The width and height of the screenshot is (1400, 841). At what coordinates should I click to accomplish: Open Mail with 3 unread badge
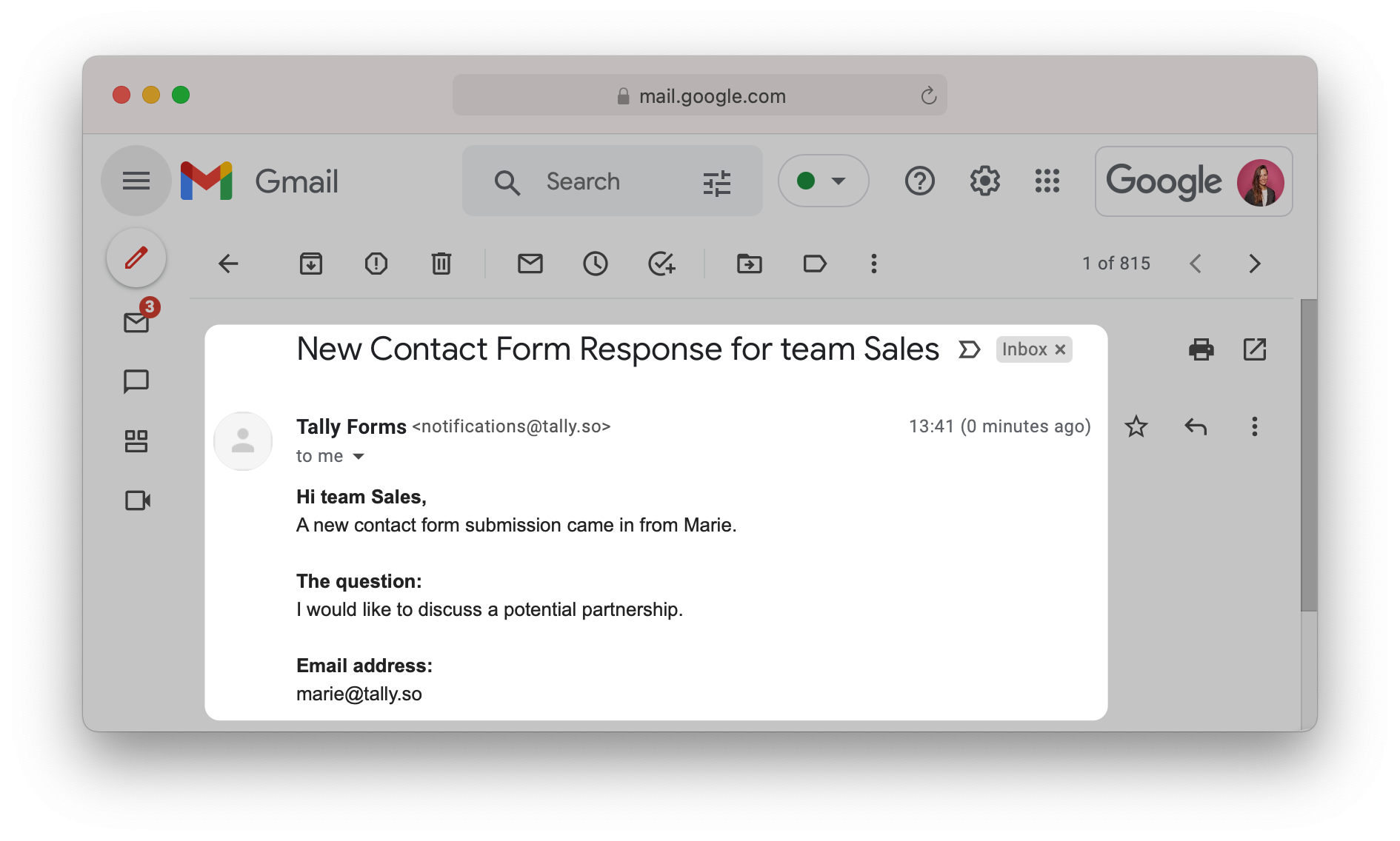click(x=137, y=322)
